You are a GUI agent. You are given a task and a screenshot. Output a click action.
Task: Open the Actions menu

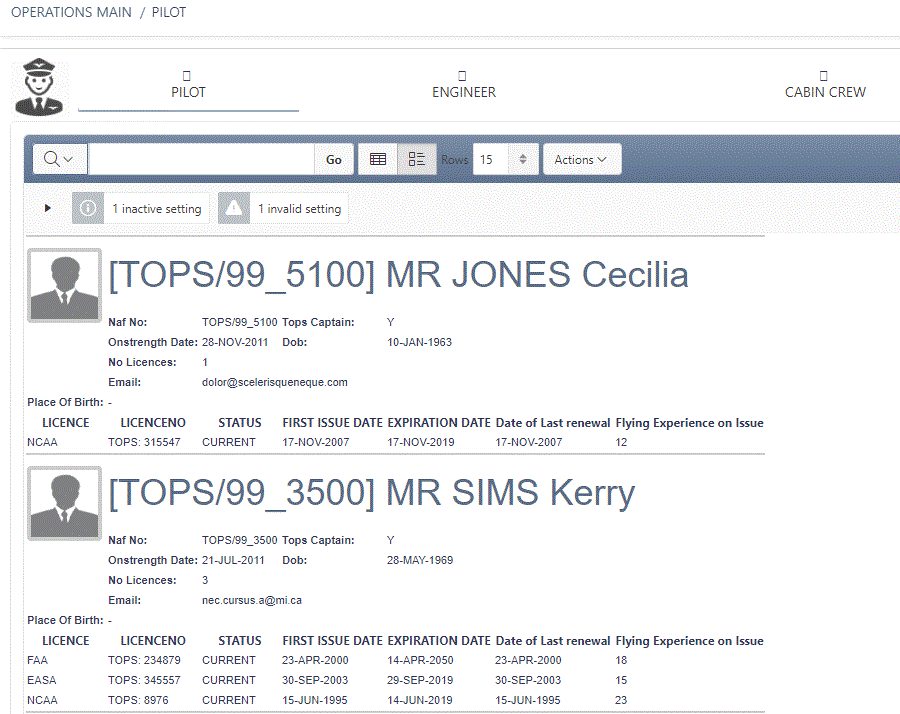point(581,160)
